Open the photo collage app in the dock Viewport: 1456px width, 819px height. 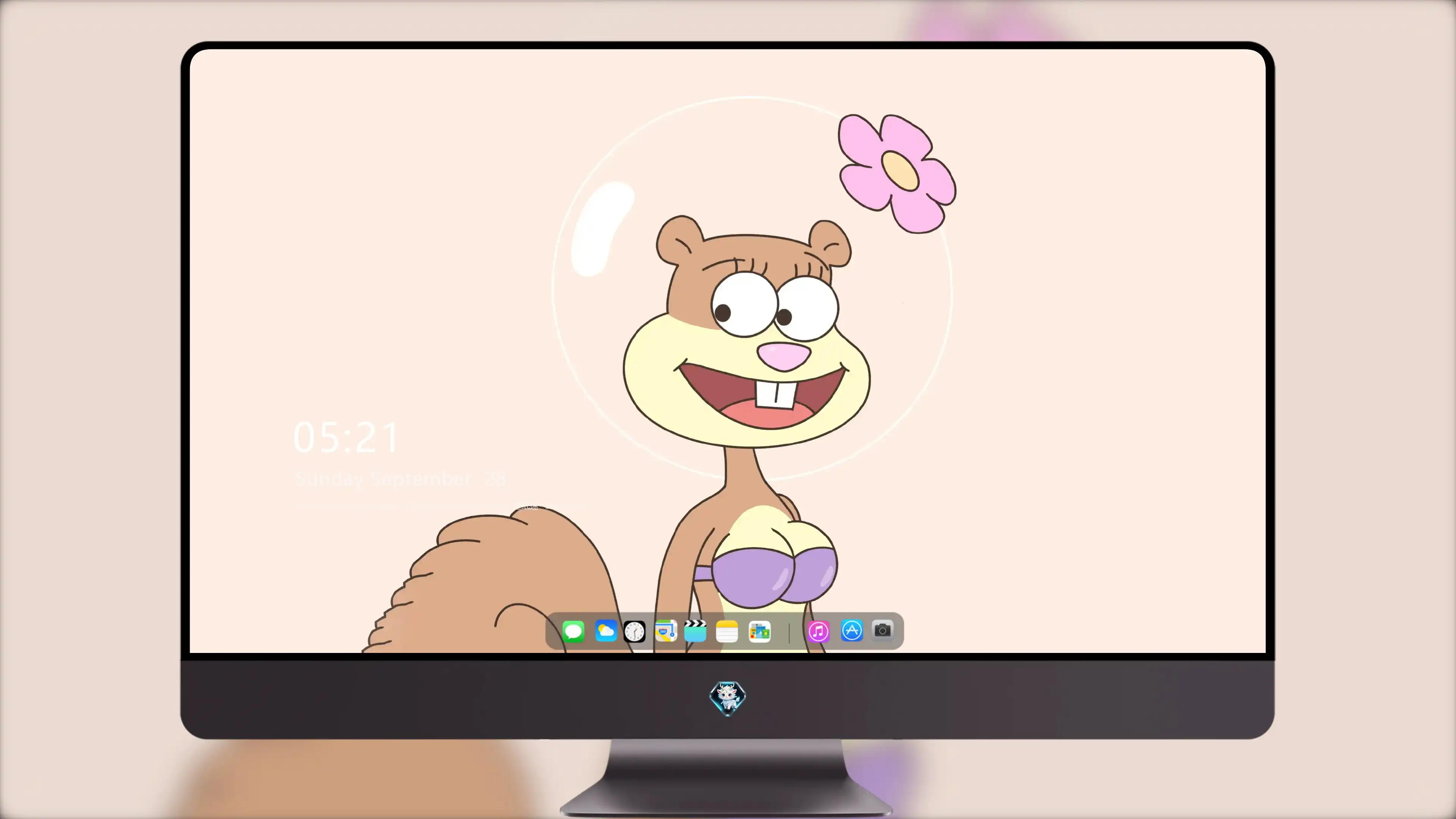tap(759, 631)
